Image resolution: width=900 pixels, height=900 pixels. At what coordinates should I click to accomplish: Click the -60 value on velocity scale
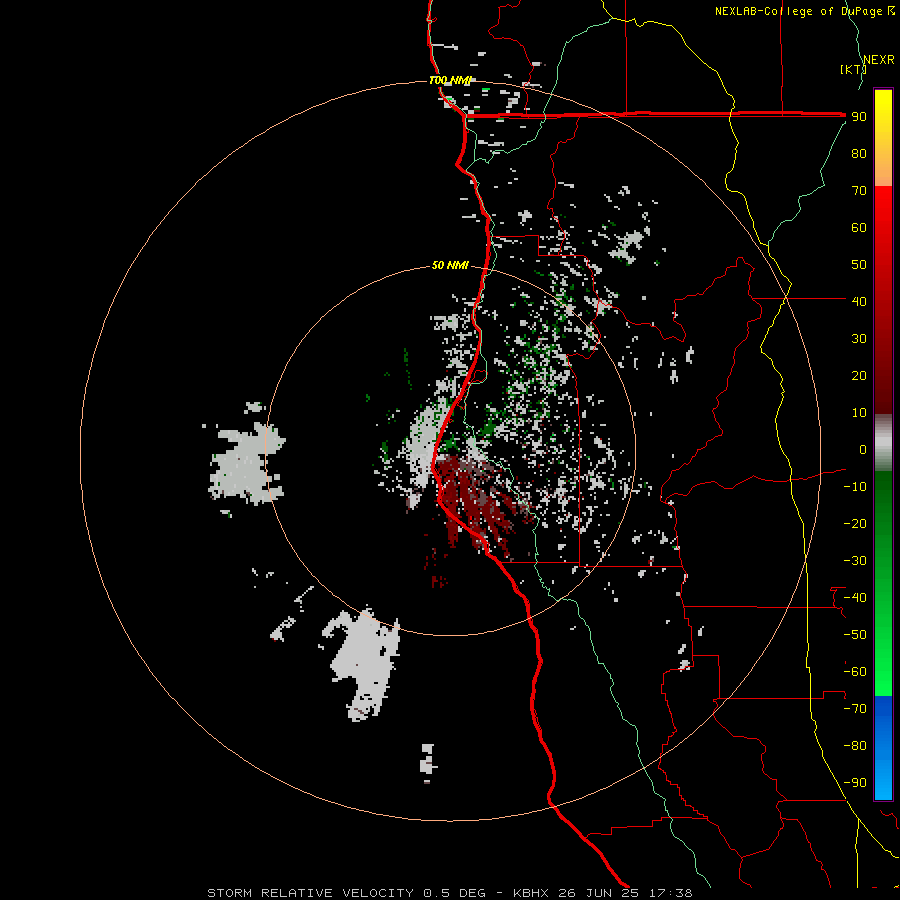855,672
